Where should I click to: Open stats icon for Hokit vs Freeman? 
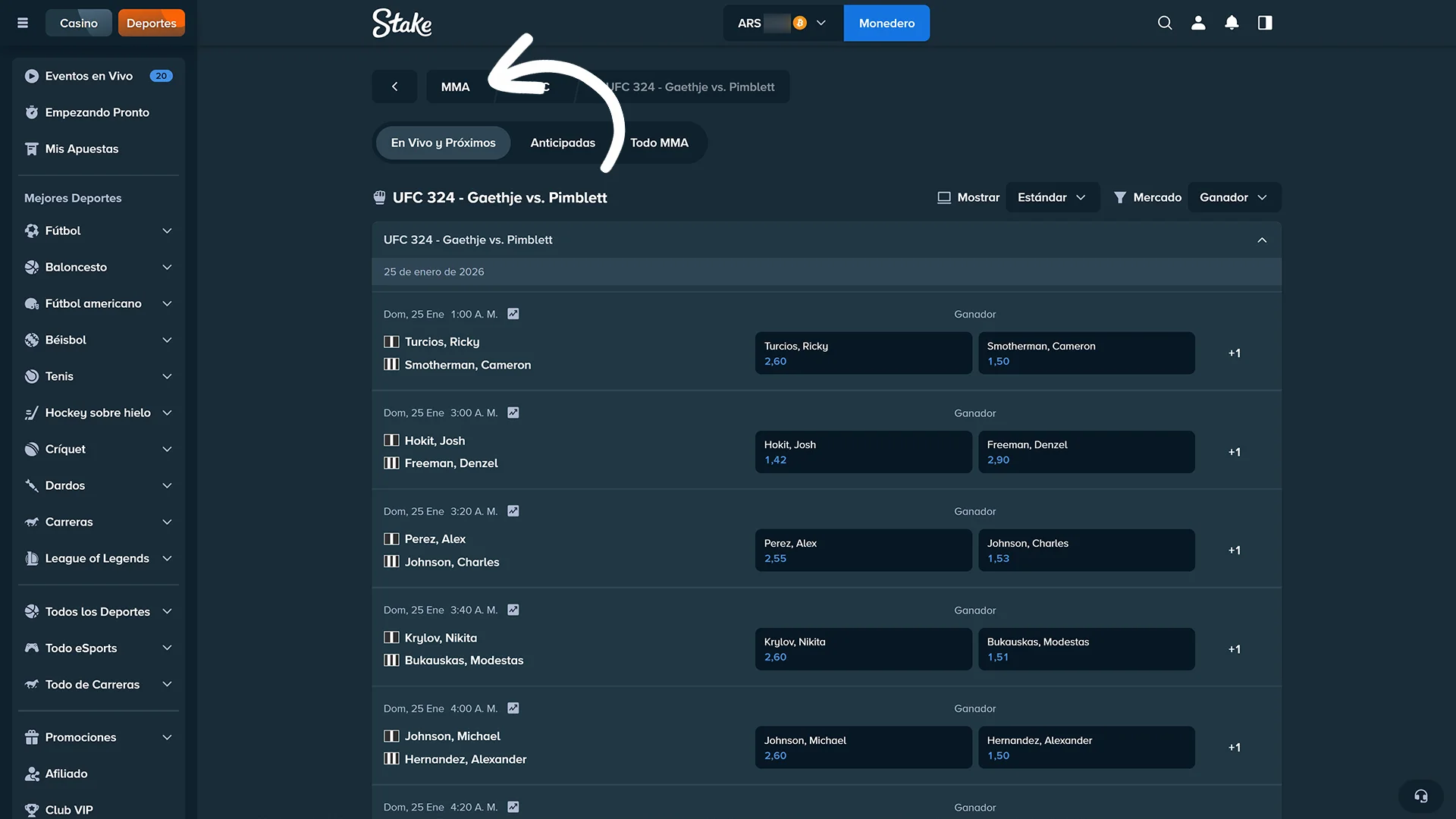[513, 413]
